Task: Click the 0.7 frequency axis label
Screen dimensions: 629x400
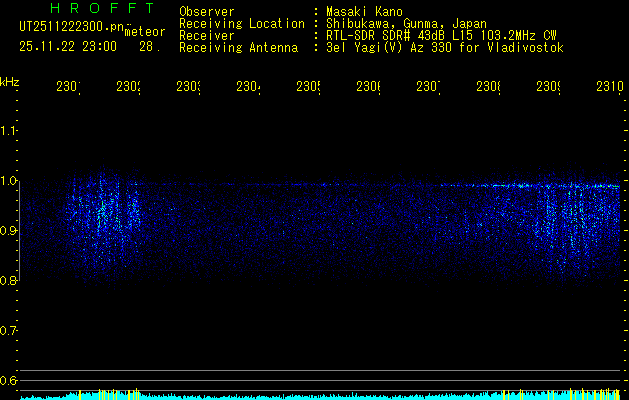Action: pyautogui.click(x=8, y=331)
